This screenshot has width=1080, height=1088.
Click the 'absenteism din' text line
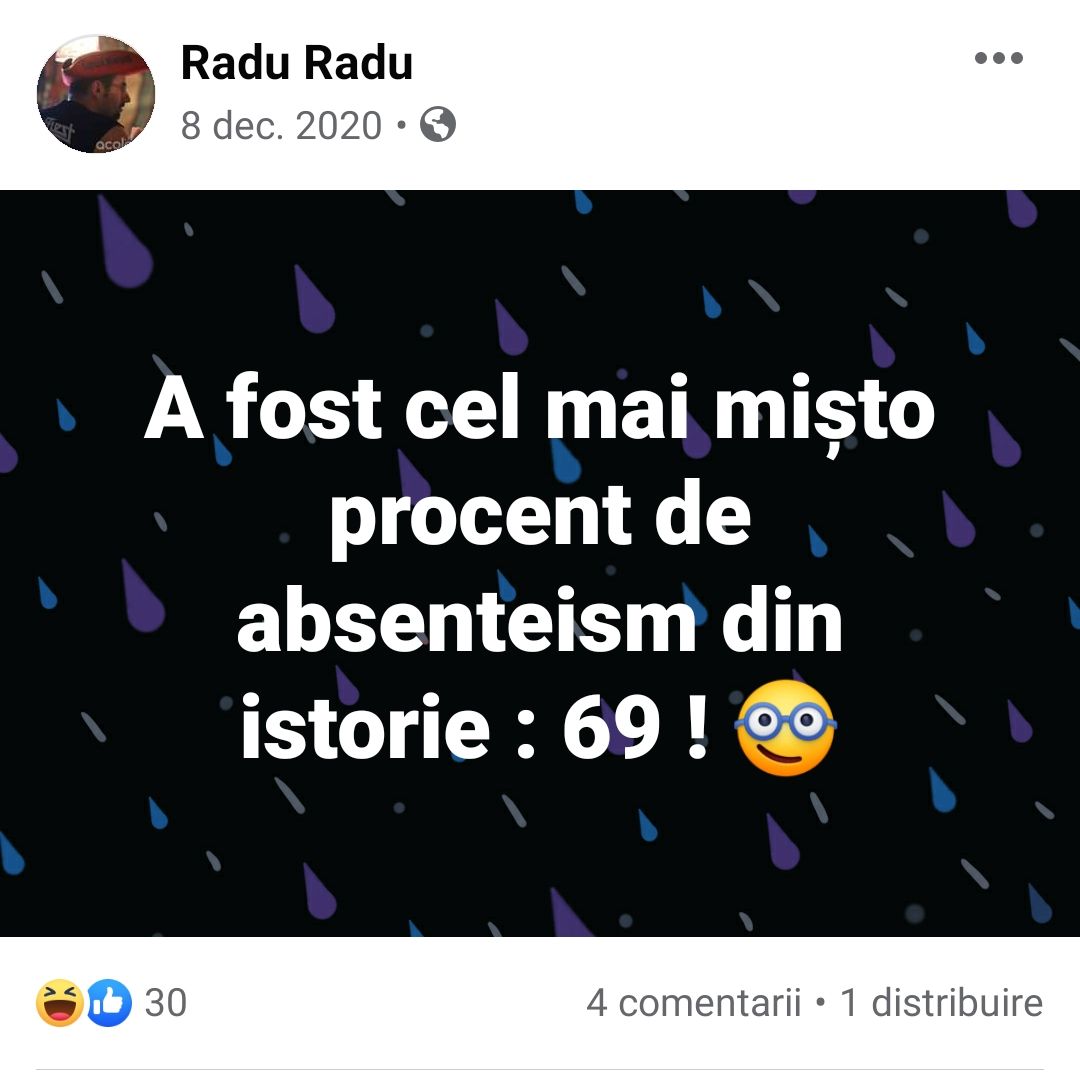(540, 621)
